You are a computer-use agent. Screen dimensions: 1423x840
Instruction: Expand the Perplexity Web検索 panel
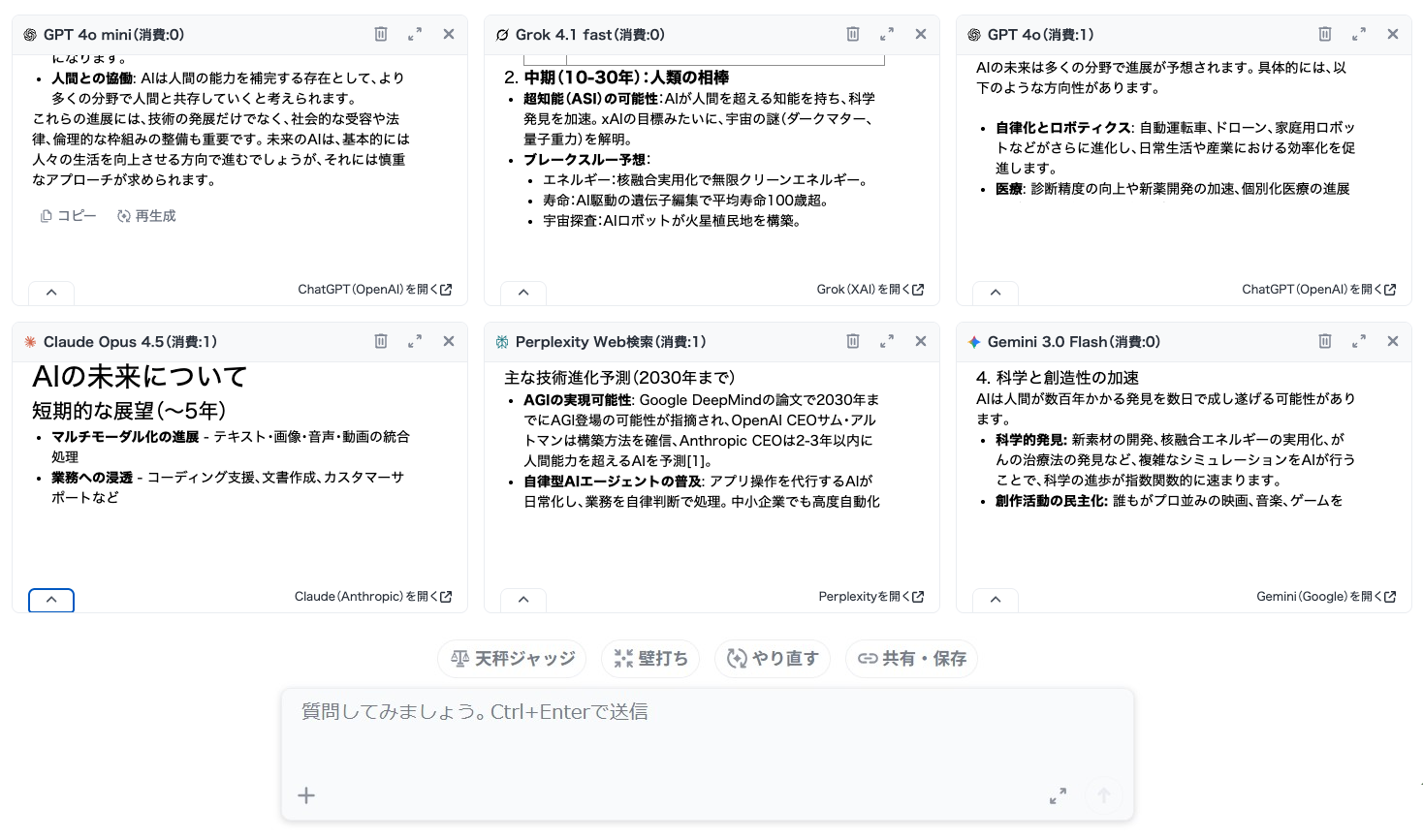coord(887,341)
